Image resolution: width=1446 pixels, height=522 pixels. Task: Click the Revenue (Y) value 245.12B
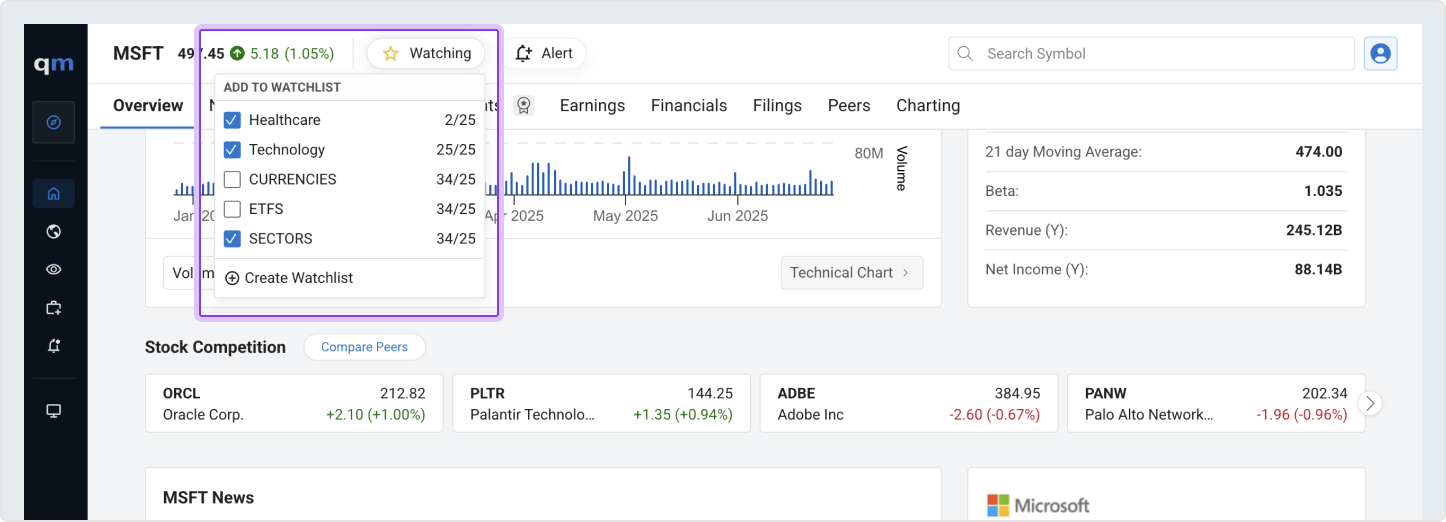point(1314,230)
